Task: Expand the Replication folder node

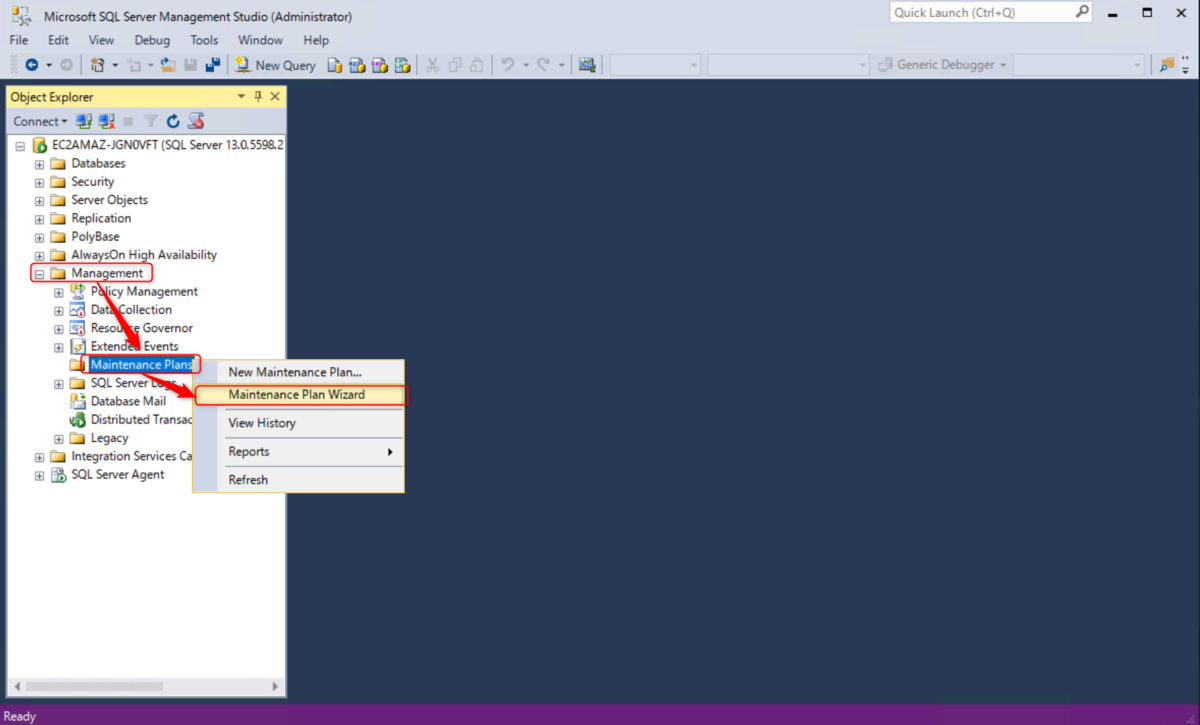Action: (39, 218)
